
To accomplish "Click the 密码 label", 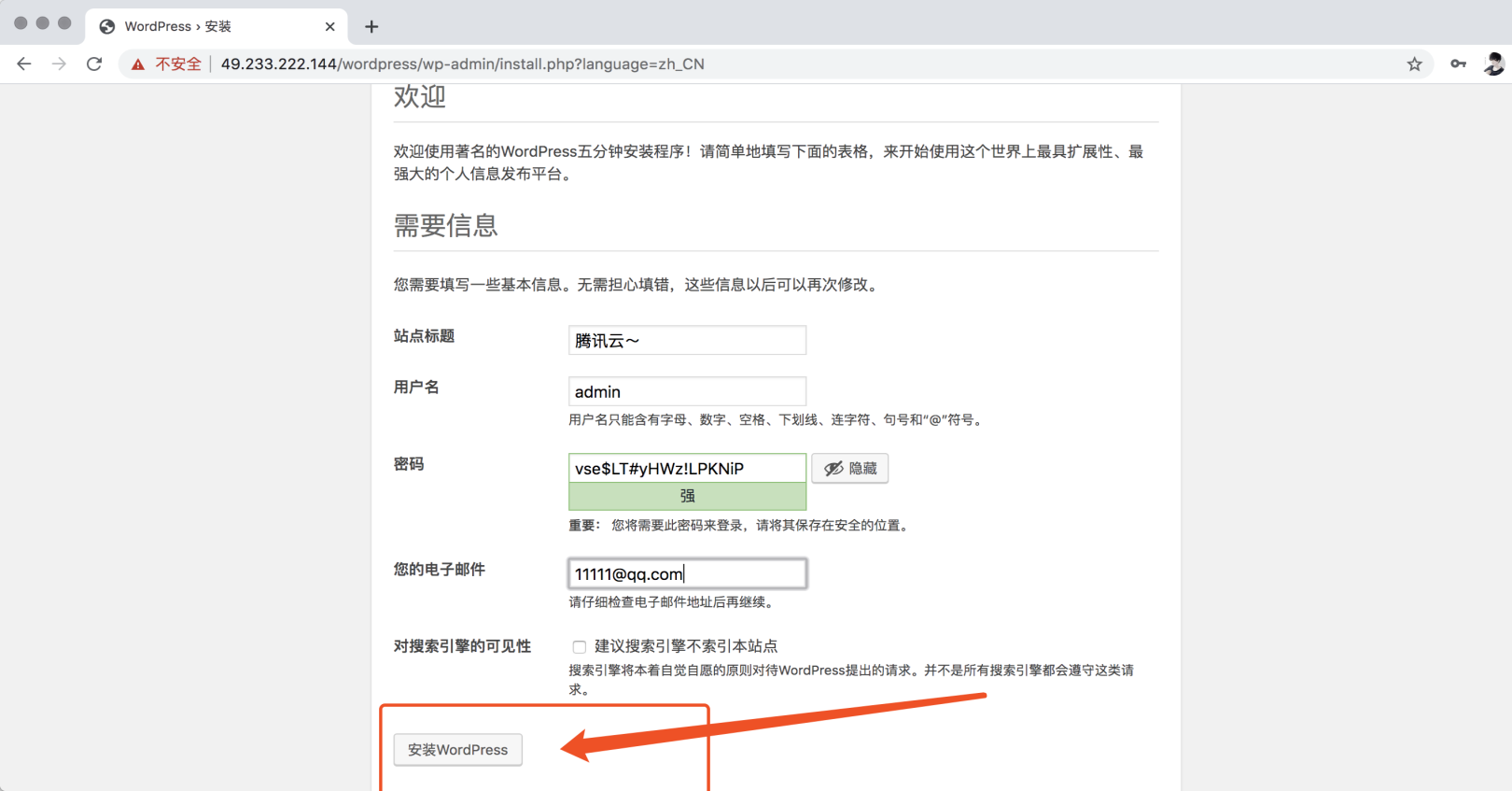I will click(409, 464).
